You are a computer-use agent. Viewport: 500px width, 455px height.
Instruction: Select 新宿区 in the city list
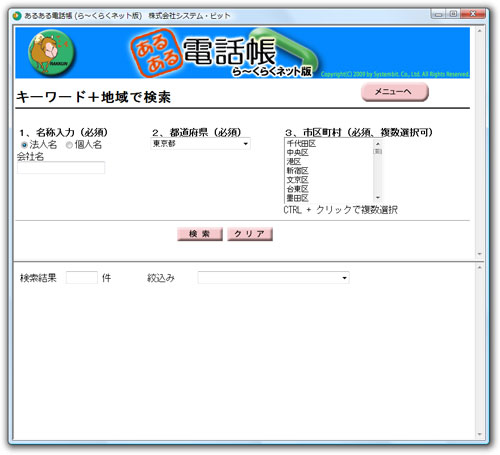click(298, 171)
